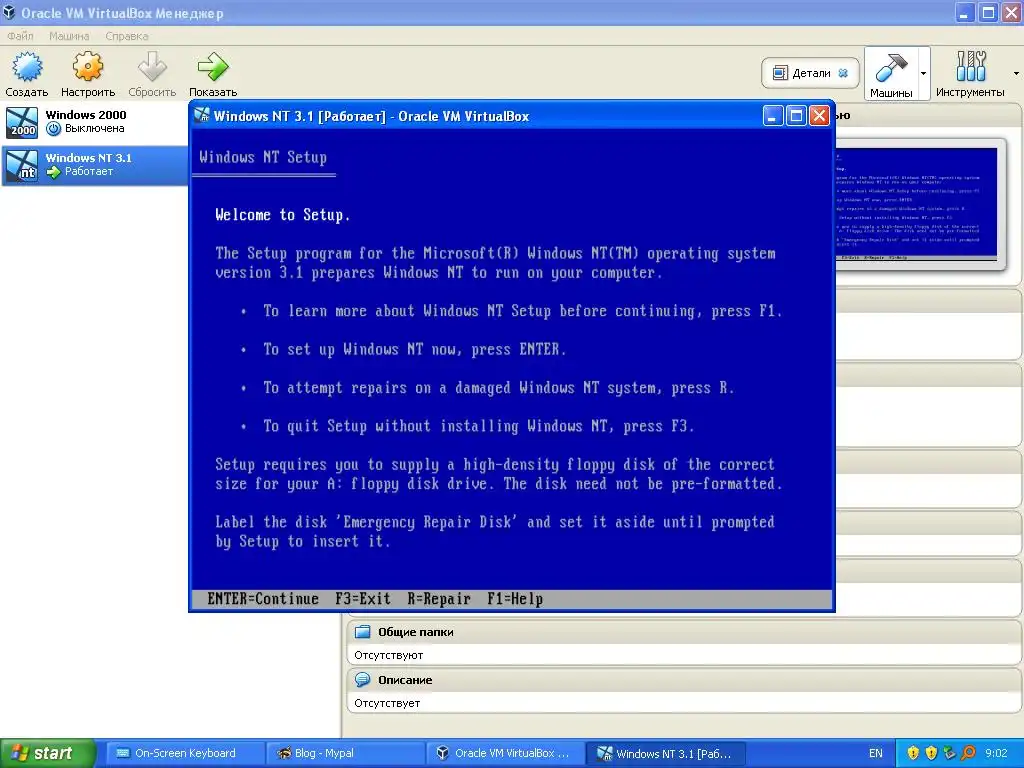Click the Windows 2000 OS icon

coord(22,122)
